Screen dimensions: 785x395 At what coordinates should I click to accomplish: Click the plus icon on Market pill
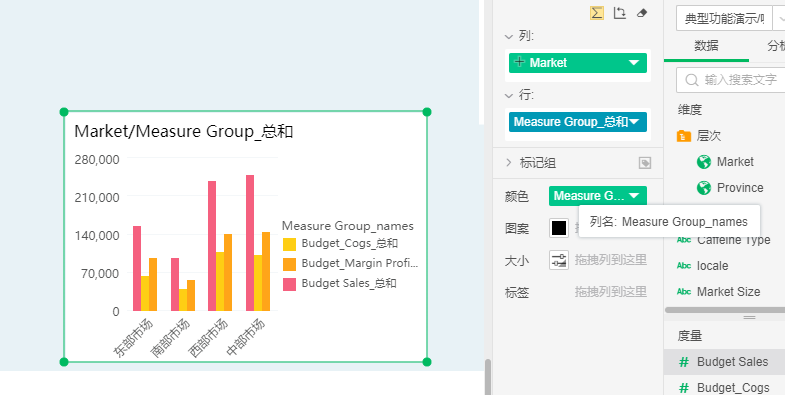520,63
